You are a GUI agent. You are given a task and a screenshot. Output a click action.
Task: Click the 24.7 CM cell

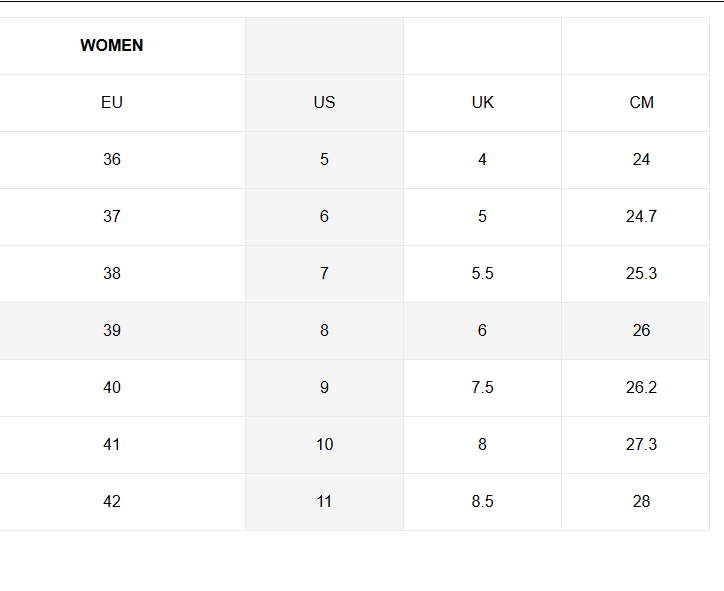pos(641,216)
